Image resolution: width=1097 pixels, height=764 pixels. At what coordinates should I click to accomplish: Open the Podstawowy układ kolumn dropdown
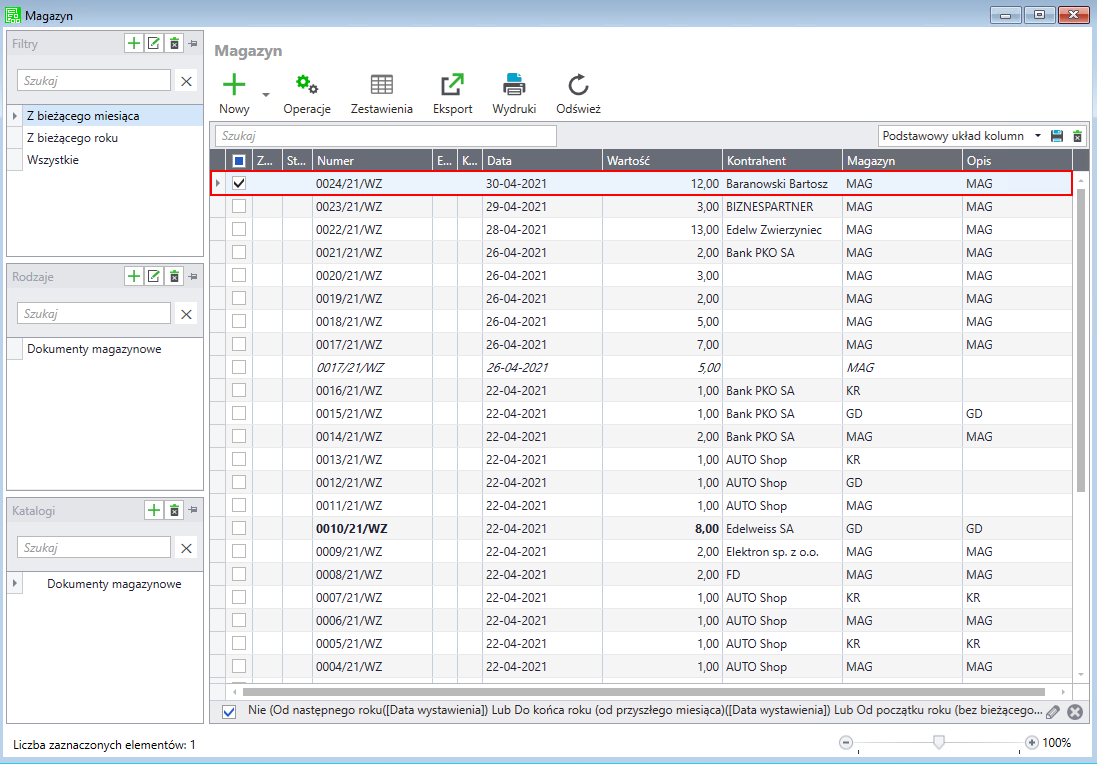pos(1037,136)
